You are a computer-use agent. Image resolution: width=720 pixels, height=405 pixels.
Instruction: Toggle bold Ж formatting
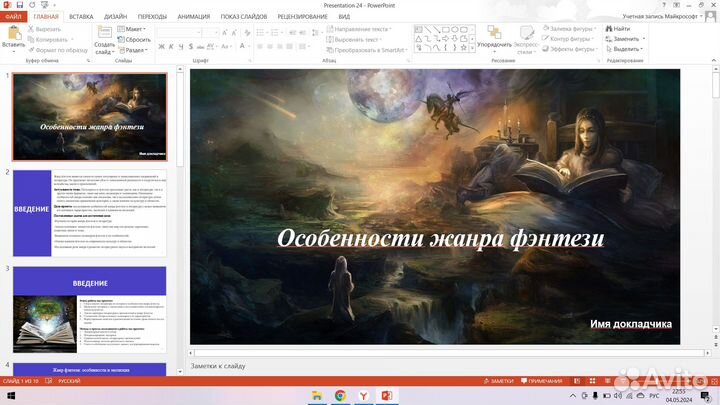pos(161,46)
